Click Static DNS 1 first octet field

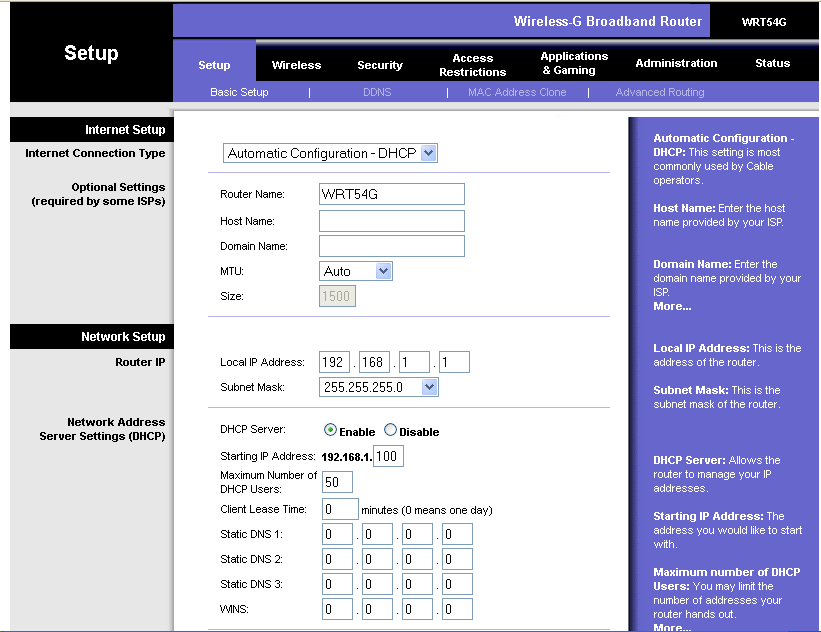(337, 534)
